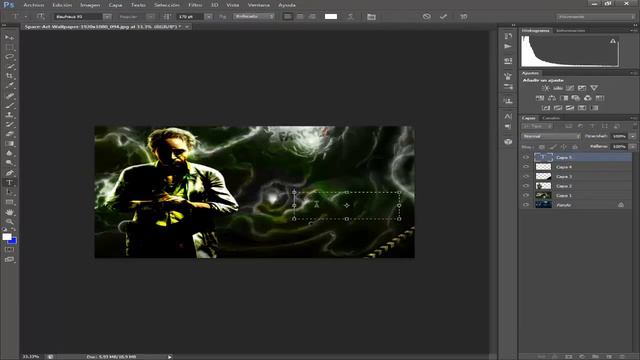The image size is (640, 360).
Task: Commit current text edits
Action: [444, 17]
